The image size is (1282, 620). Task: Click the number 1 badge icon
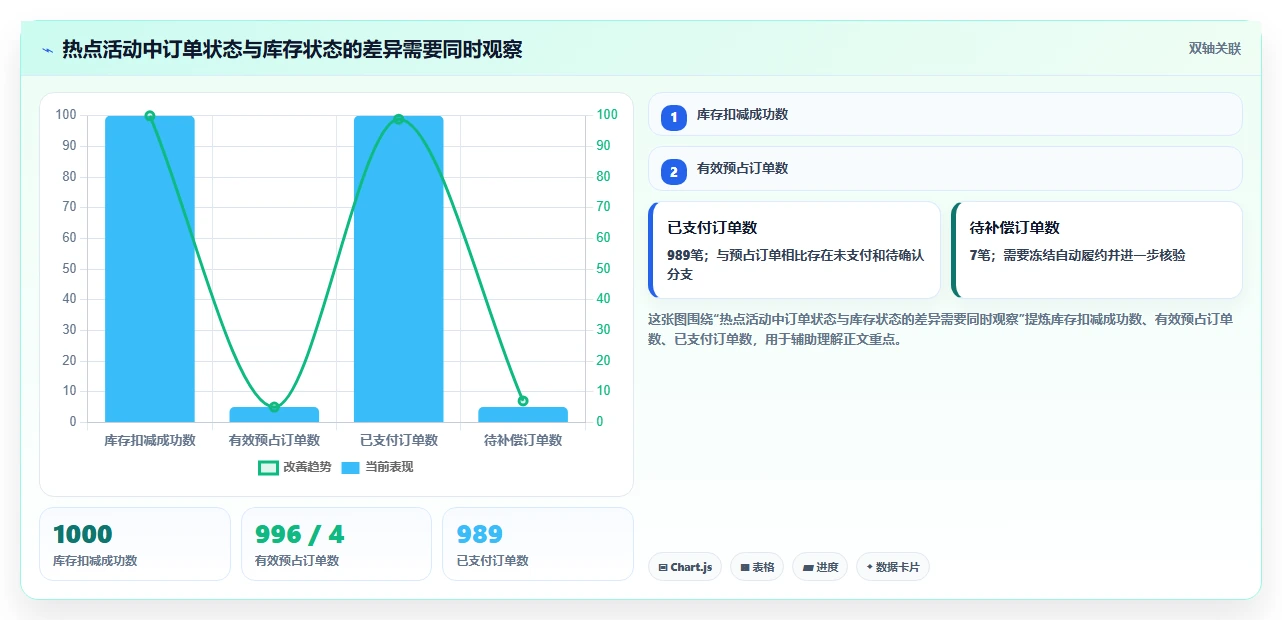pos(674,117)
